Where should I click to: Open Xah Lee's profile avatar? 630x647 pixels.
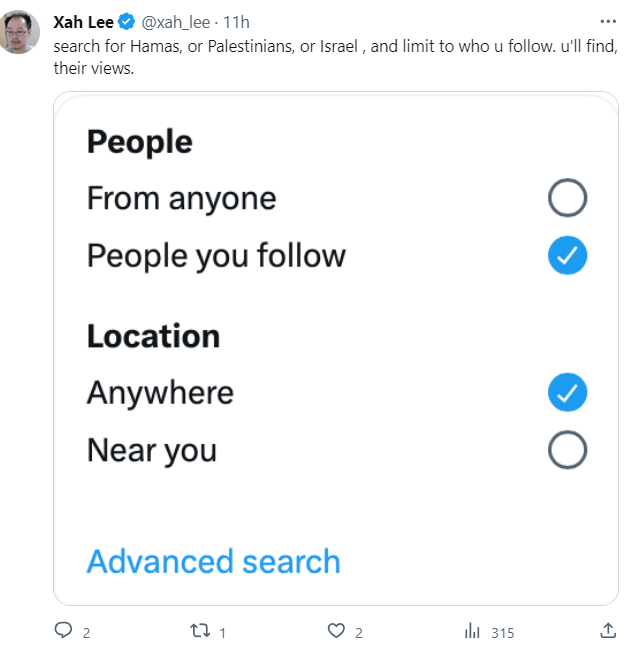click(21, 35)
